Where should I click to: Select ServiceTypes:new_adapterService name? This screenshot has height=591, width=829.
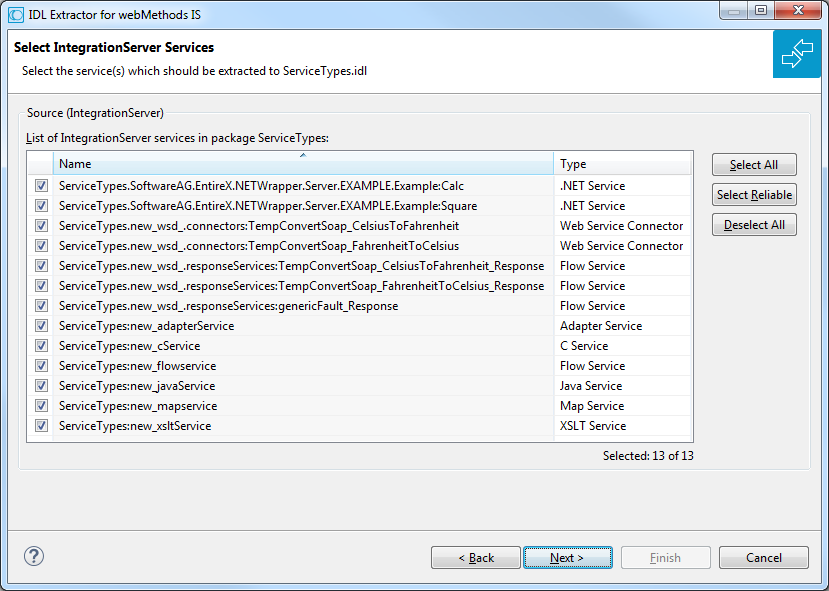(146, 326)
